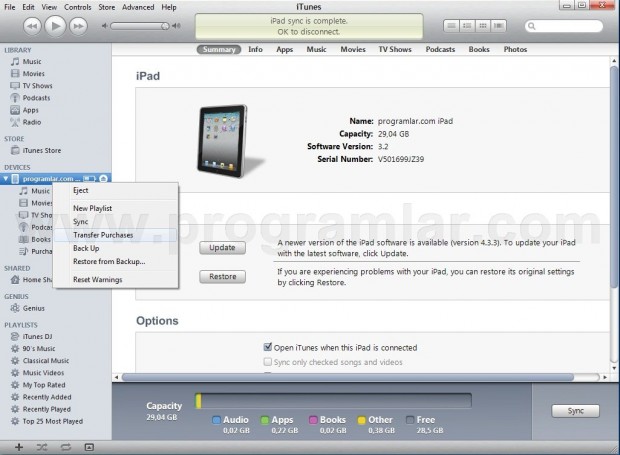Click the Play button
The image size is (620, 455).
pos(55,26)
